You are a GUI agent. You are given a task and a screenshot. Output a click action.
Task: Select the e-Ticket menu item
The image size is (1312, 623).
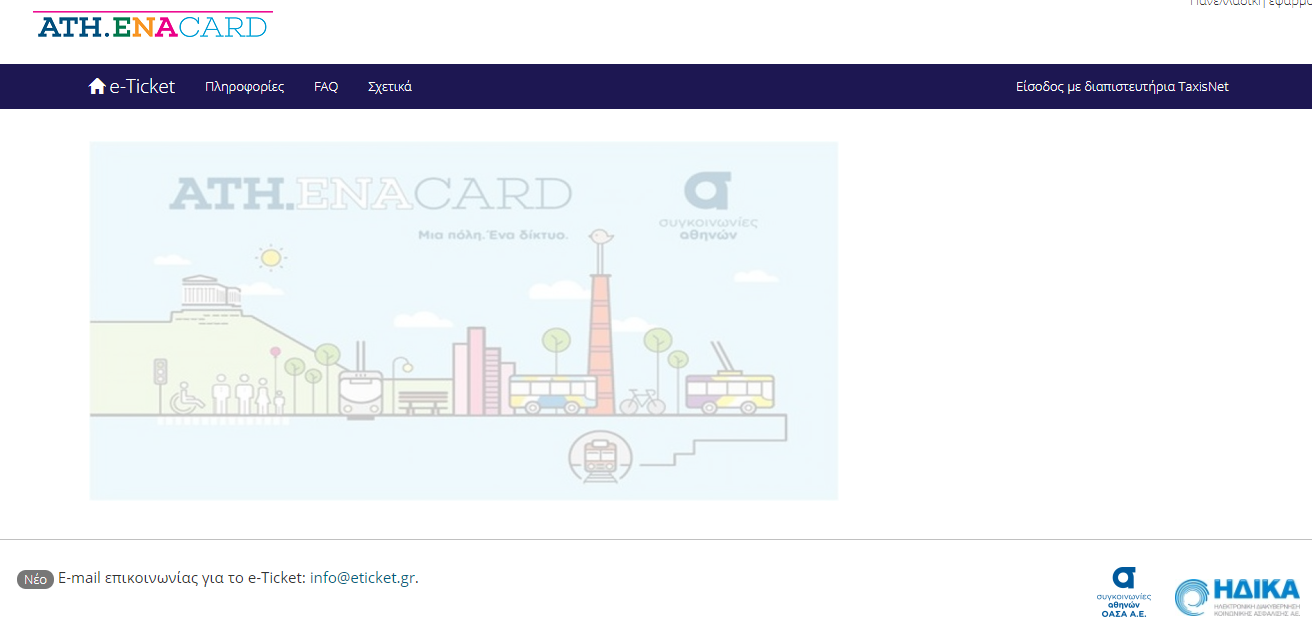tap(143, 86)
